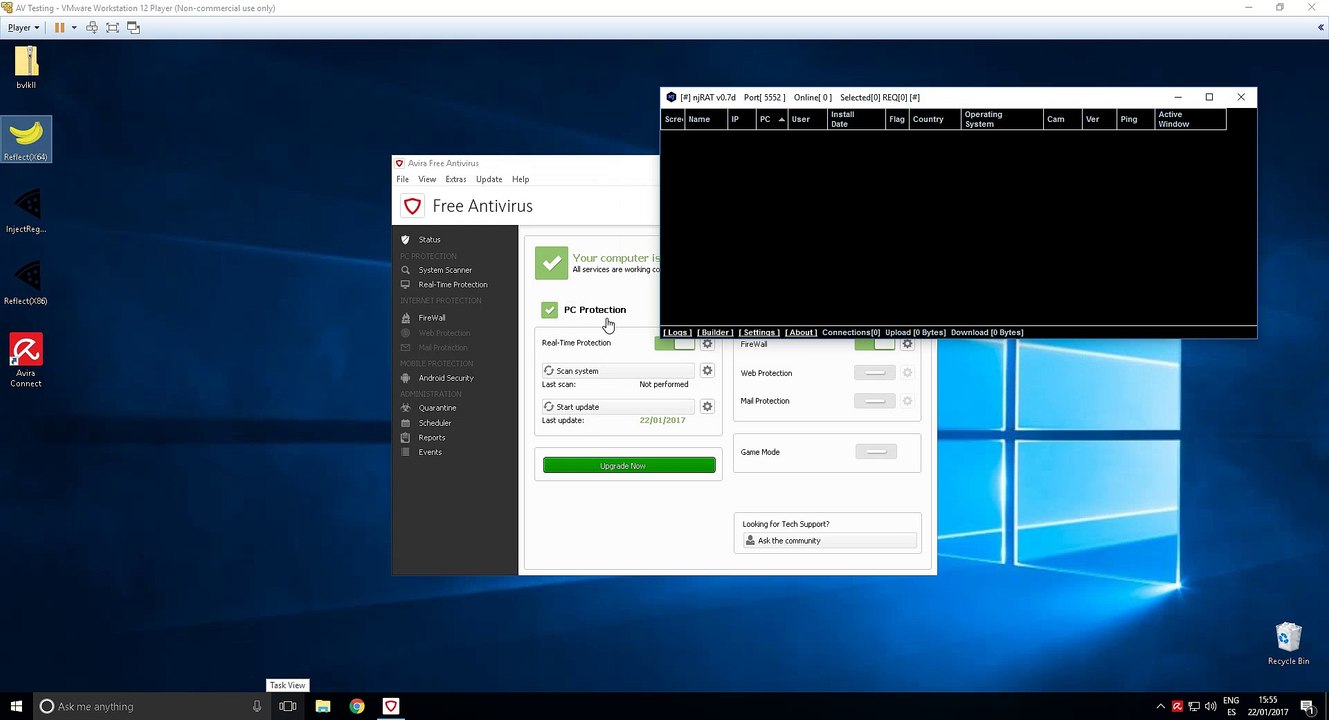Open njRAT Builder link
Image resolution: width=1329 pixels, height=720 pixels.
[715, 332]
